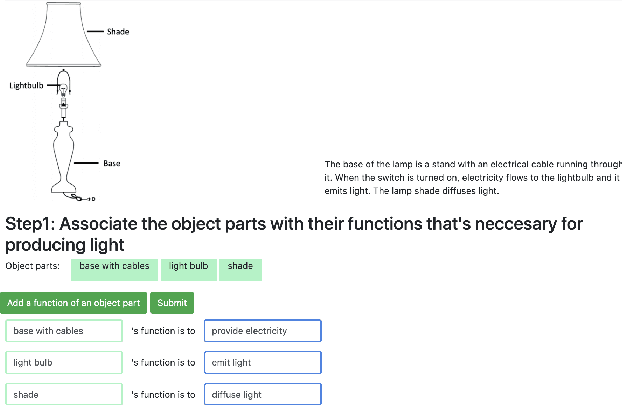The height and width of the screenshot is (406, 622).
Task: Click the 'Shade' label in diagram
Action: (x=118, y=32)
